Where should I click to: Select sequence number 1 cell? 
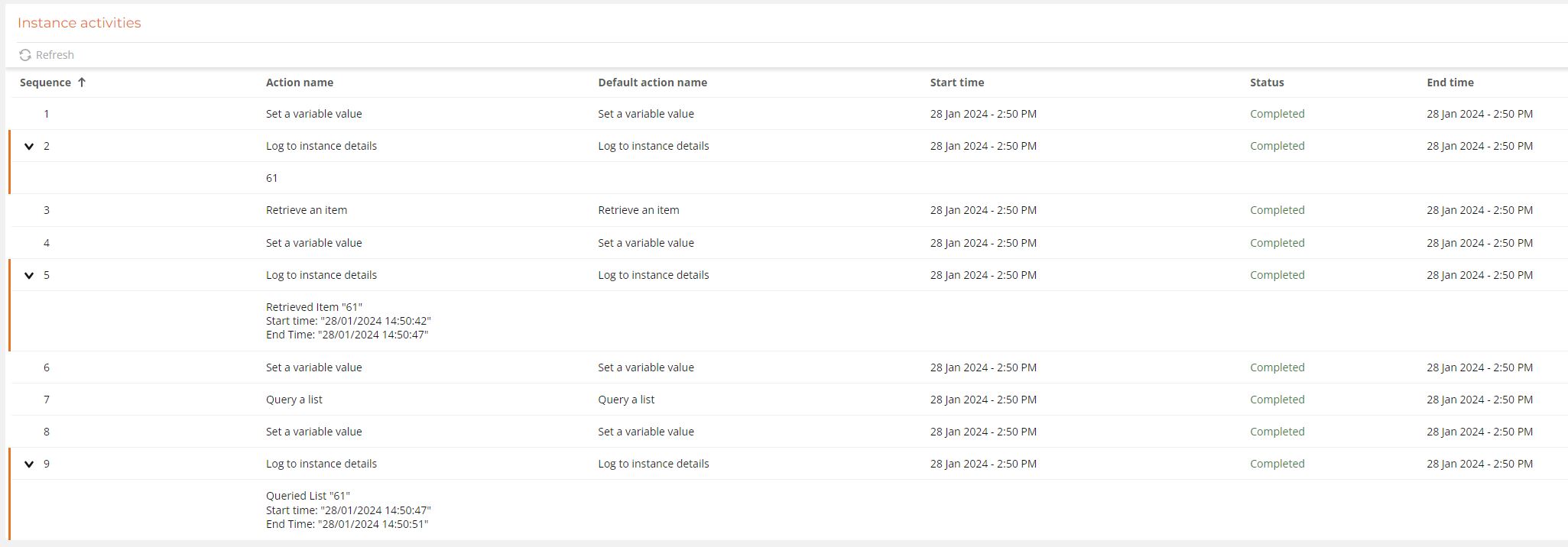pyautogui.click(x=47, y=114)
